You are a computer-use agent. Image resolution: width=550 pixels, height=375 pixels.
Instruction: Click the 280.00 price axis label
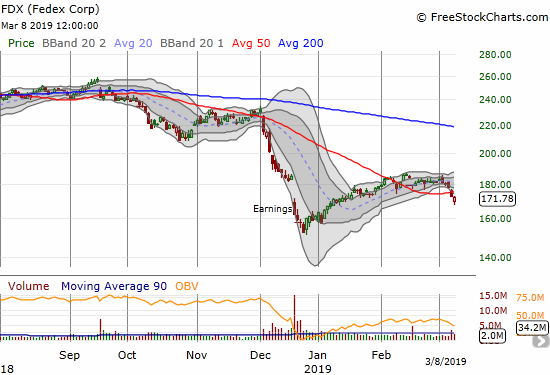coord(495,55)
